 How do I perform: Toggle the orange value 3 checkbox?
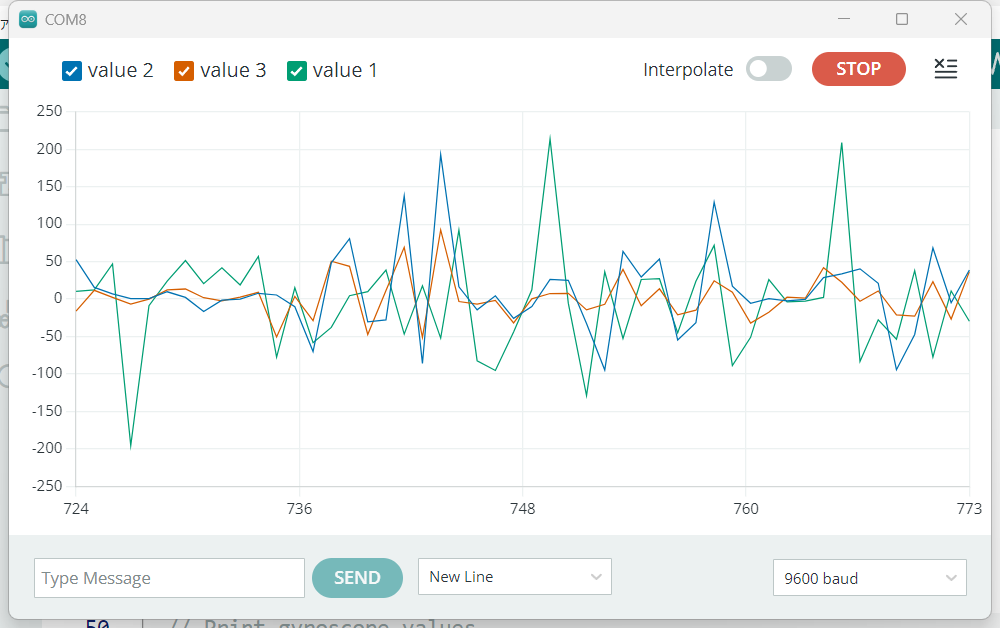coord(184,71)
